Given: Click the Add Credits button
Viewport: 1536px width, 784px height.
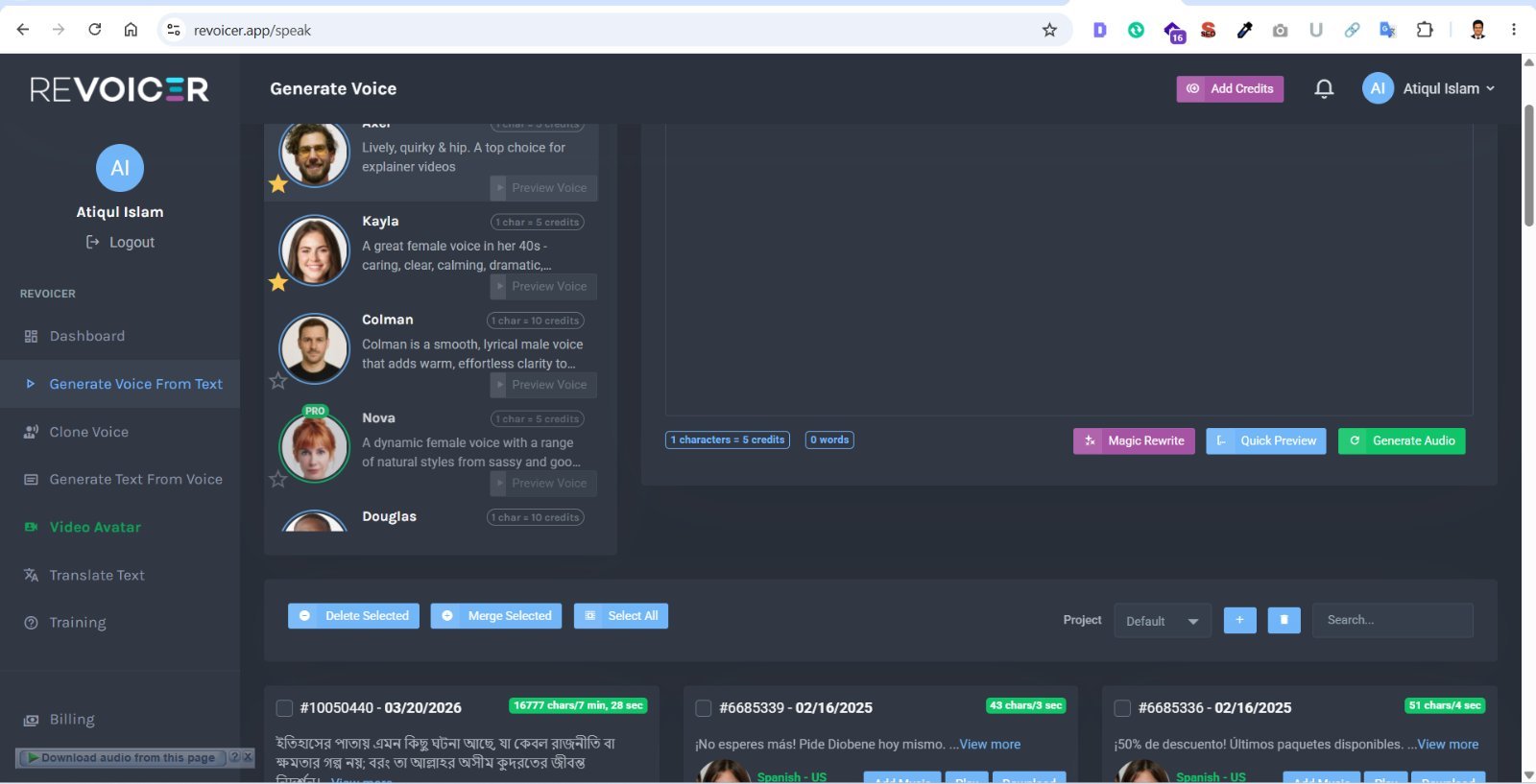Looking at the screenshot, I should [1230, 88].
